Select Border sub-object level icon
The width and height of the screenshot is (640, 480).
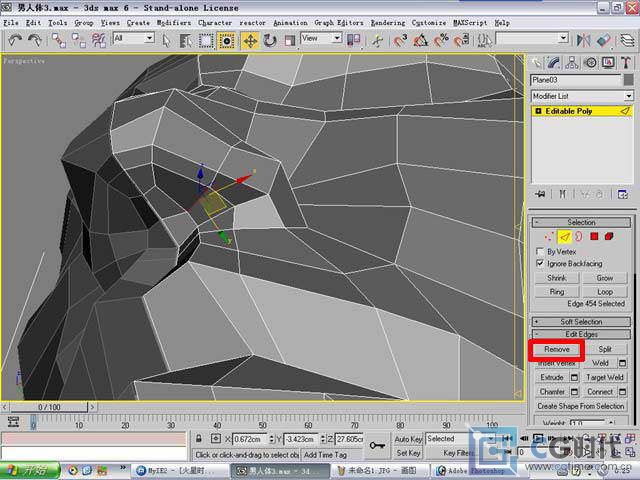click(579, 236)
